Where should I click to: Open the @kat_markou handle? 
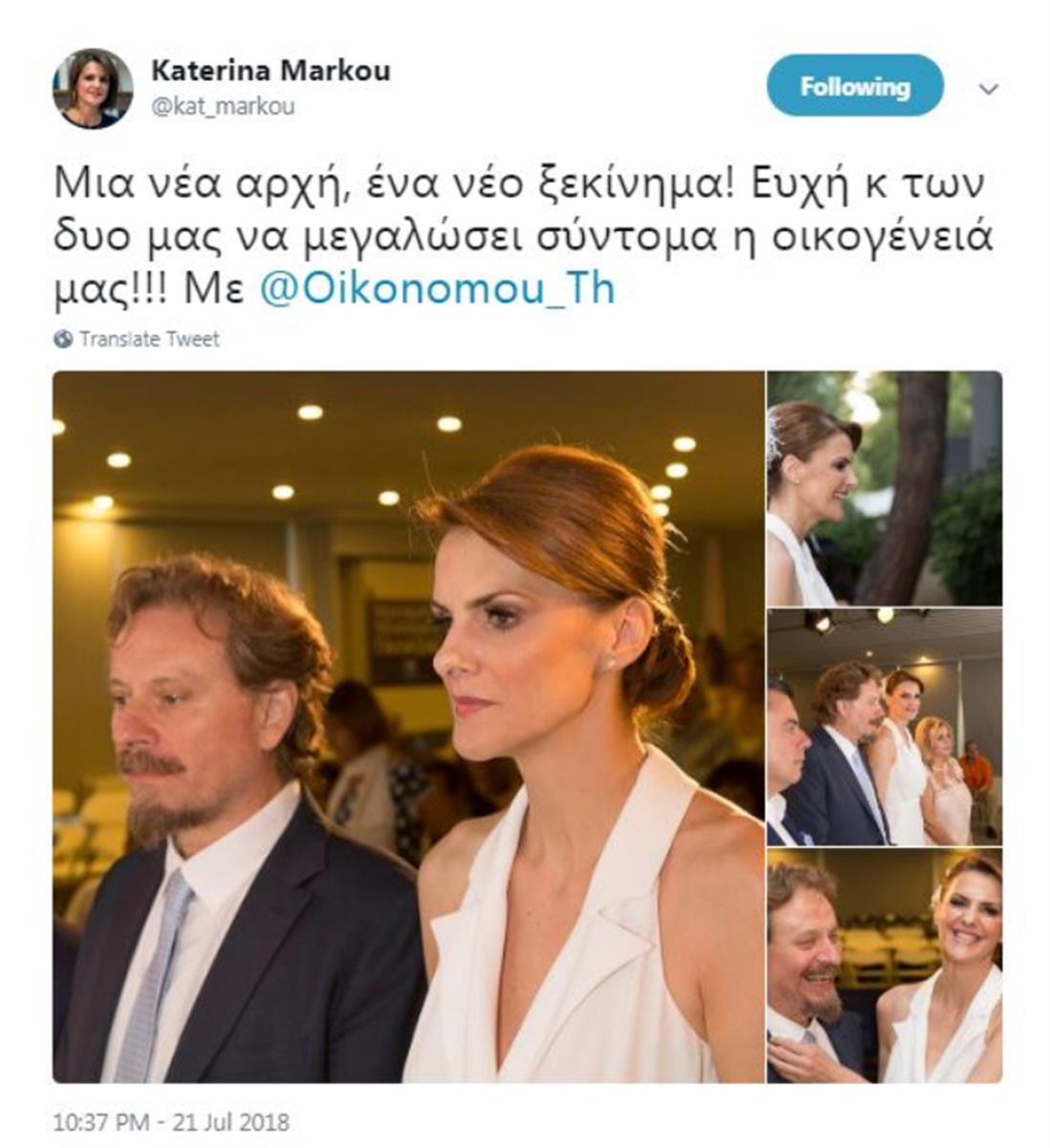pyautogui.click(x=223, y=106)
